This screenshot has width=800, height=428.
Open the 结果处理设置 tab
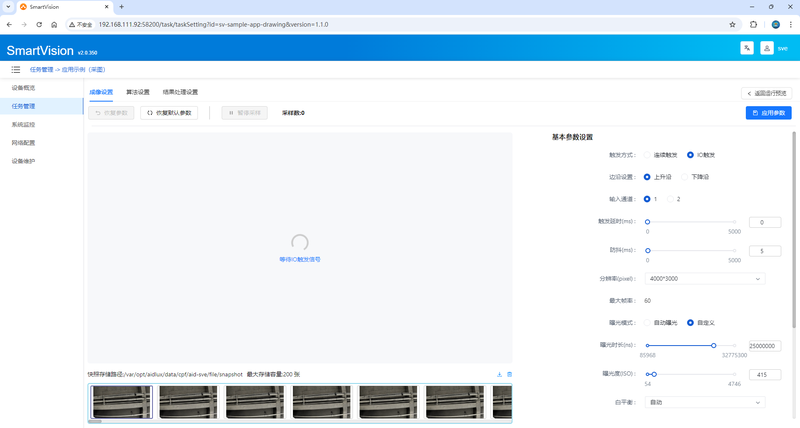(180, 92)
